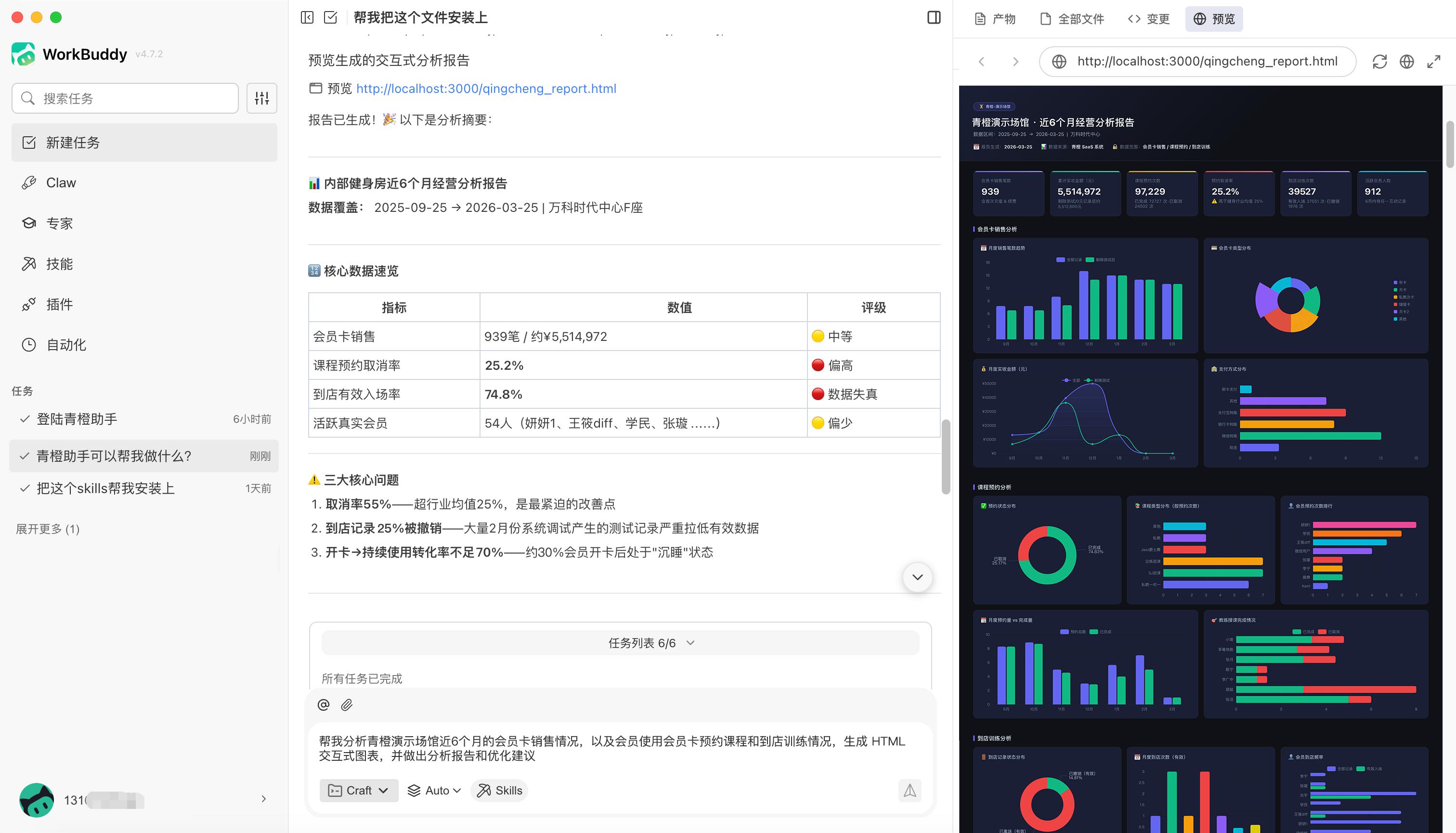Screen dimensions: 1456x833
Task: Click the @ mention icon
Action: [x=323, y=705]
